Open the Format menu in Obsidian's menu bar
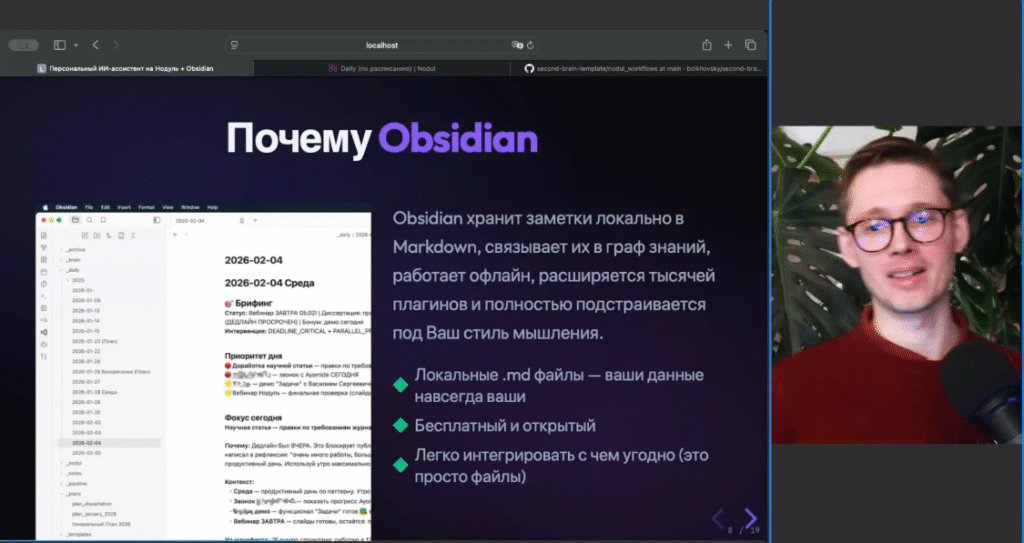1024x543 pixels. pyautogui.click(x=146, y=207)
